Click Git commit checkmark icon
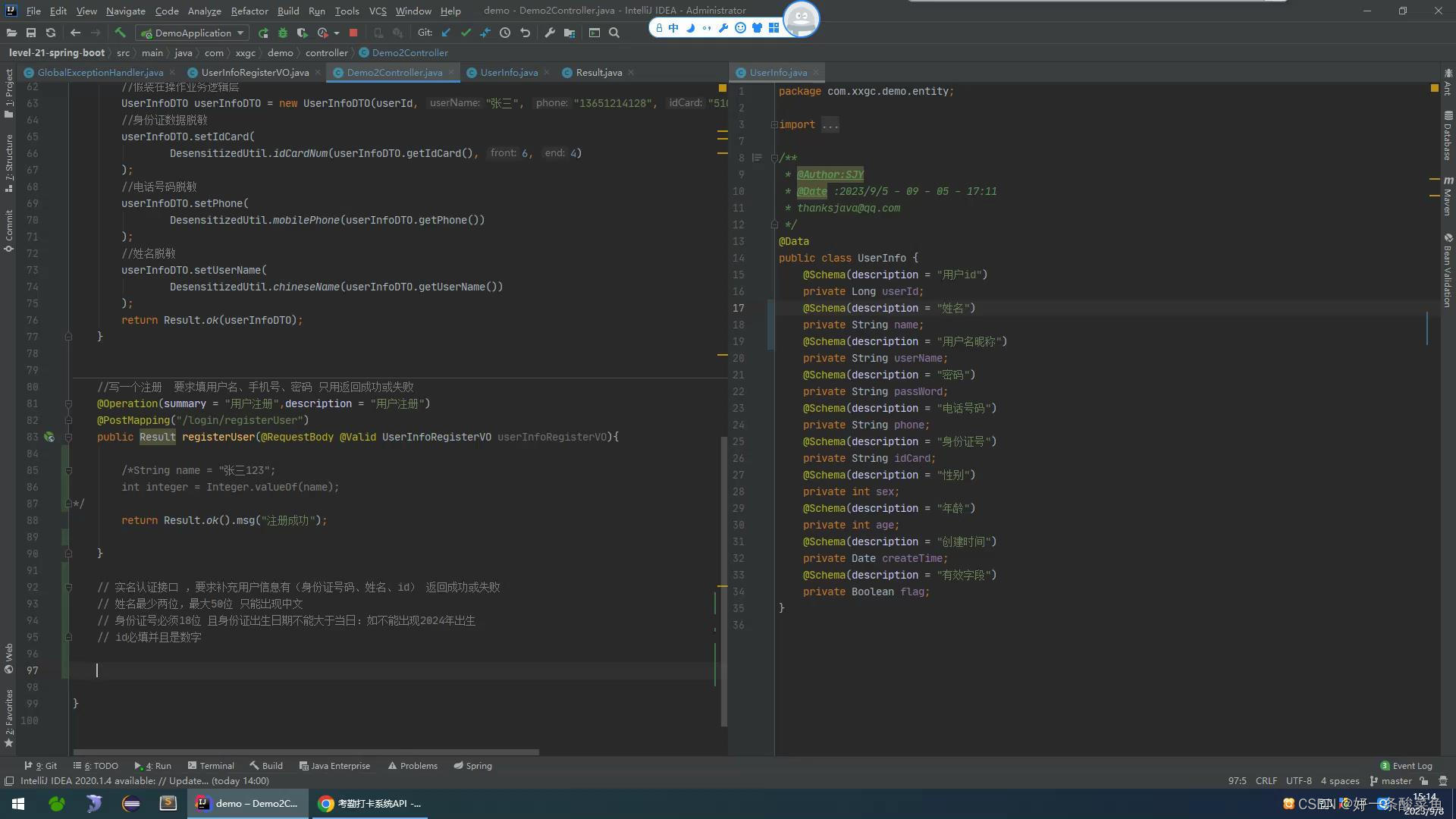Viewport: 1456px width, 819px height. (x=466, y=33)
